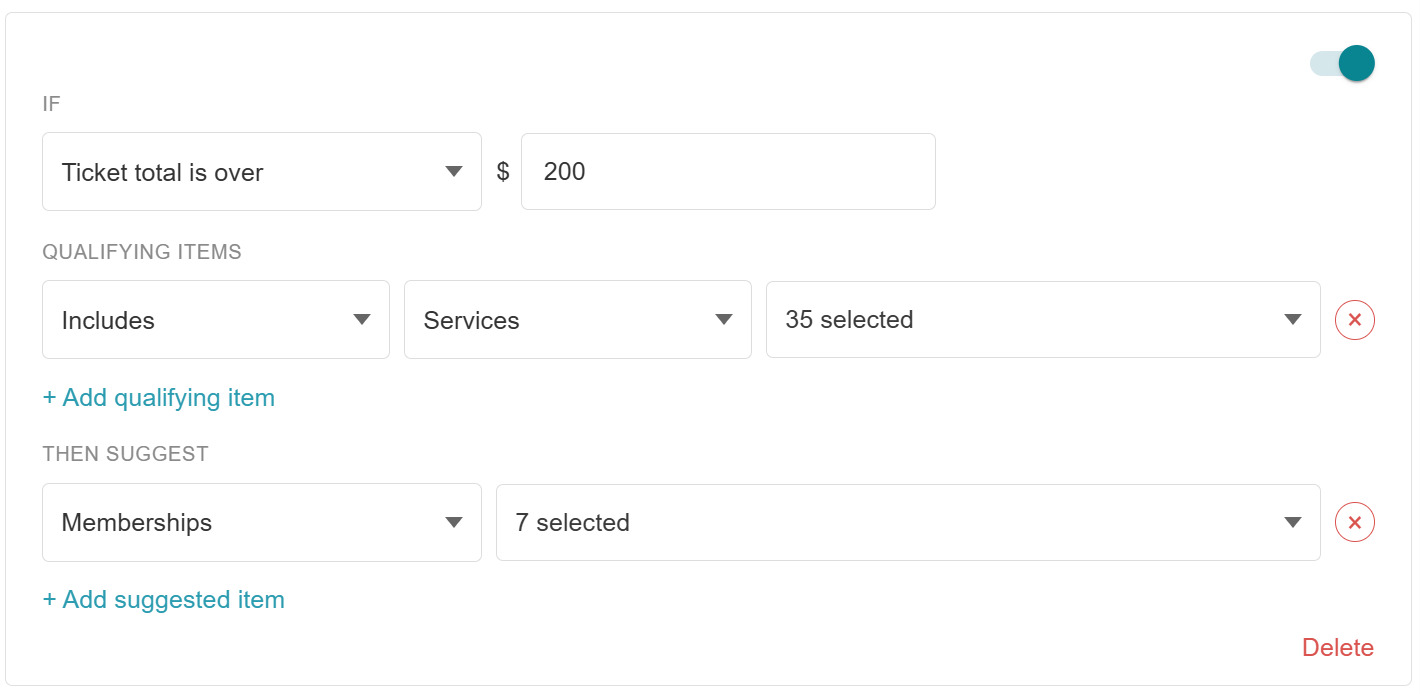The height and width of the screenshot is (694, 1420).
Task: Open the Ticket total is over condition
Action: coord(262,172)
